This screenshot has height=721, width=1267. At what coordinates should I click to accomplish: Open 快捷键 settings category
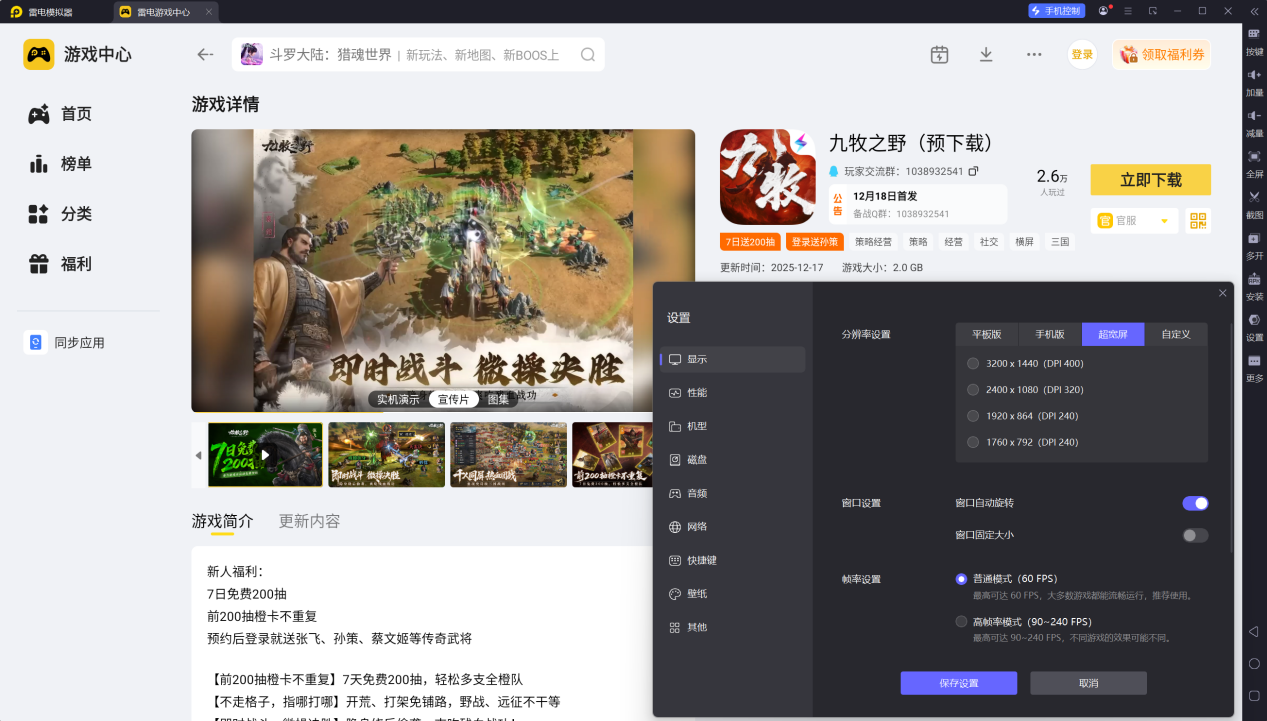[x=733, y=560]
